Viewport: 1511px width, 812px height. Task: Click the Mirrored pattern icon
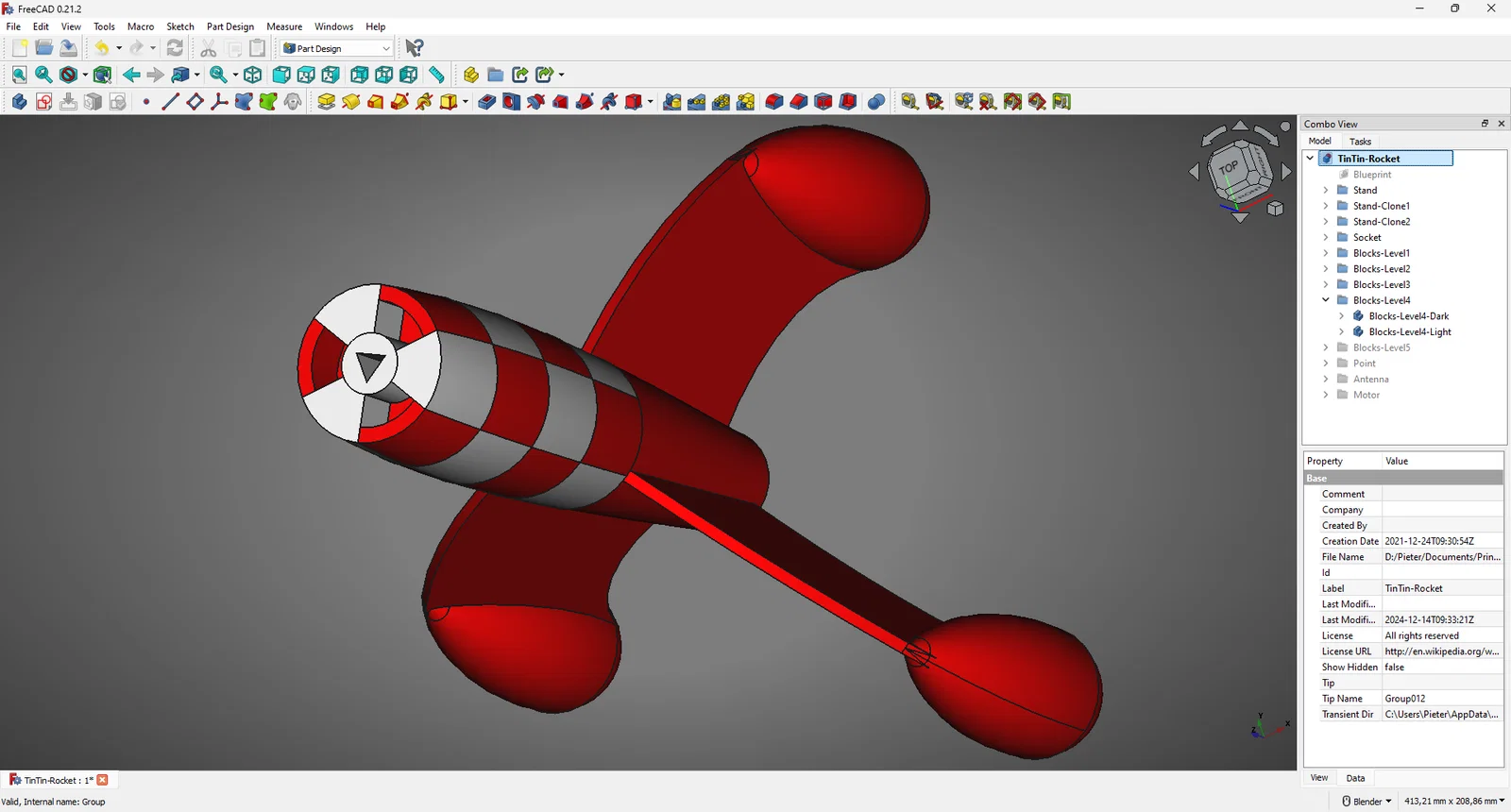point(671,102)
